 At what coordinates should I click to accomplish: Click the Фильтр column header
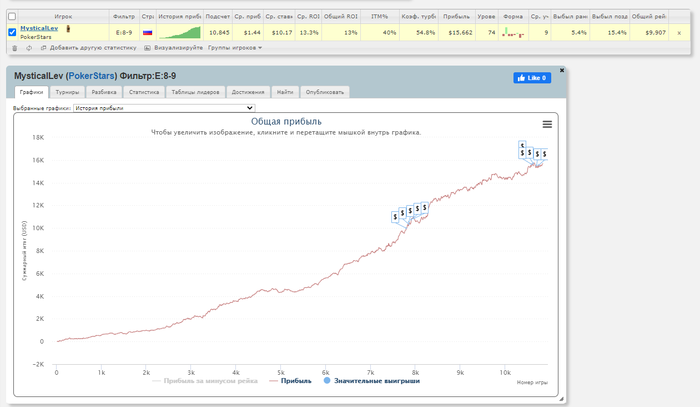pos(124,17)
